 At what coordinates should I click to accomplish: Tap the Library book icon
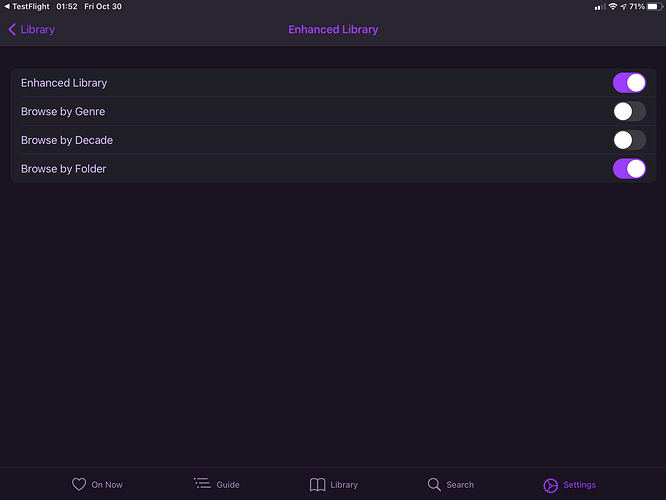(x=317, y=484)
